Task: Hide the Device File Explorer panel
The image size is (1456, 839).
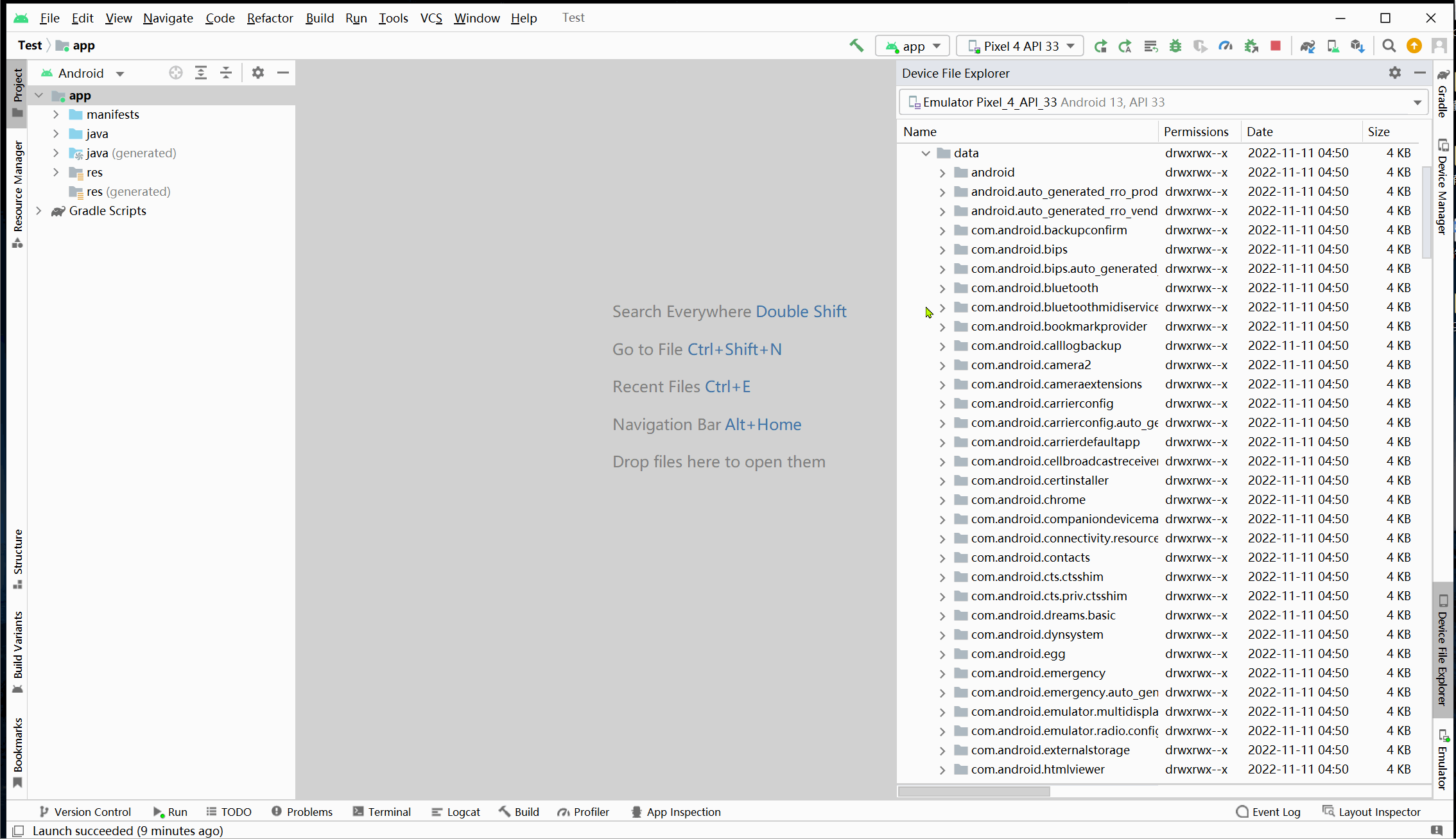Action: coord(1420,73)
